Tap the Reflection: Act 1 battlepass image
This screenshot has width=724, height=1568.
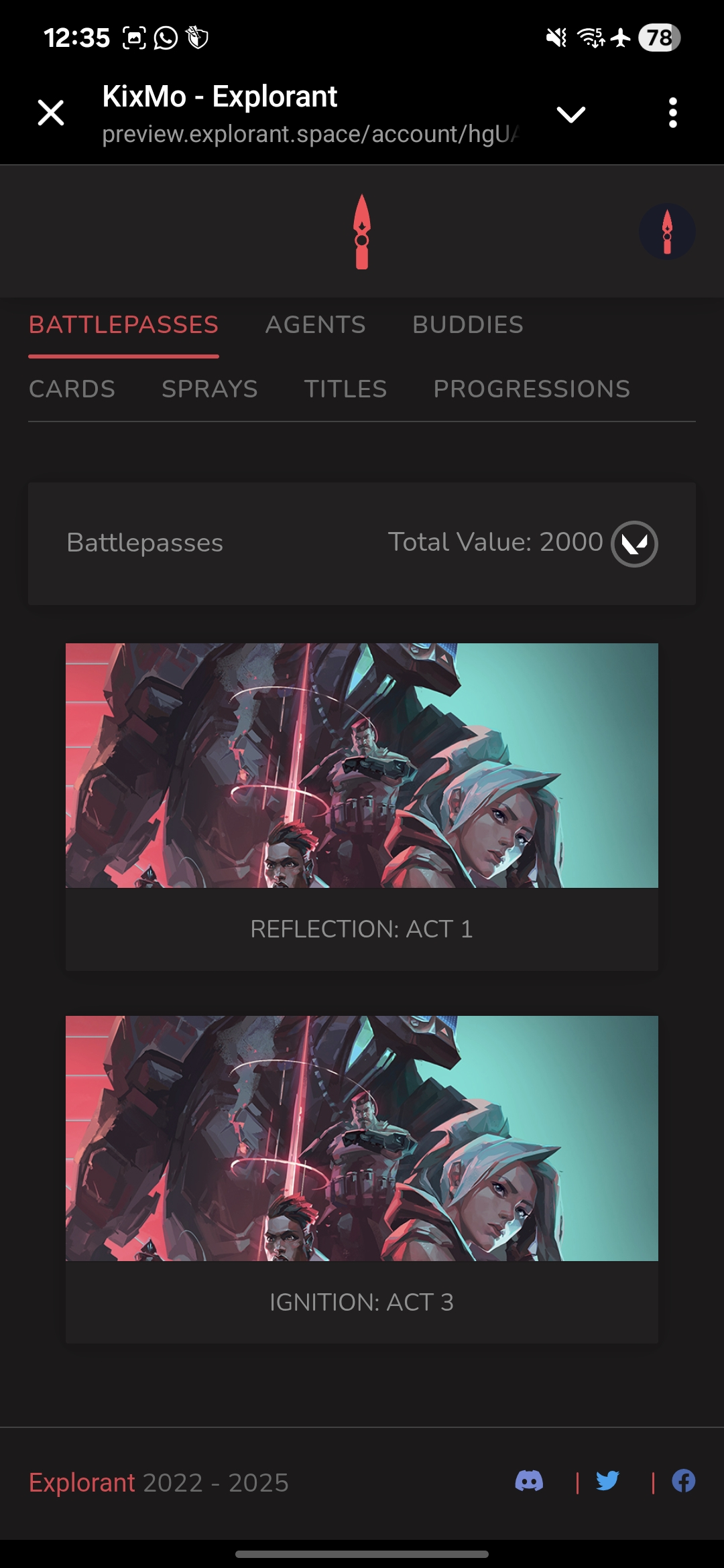[362, 765]
